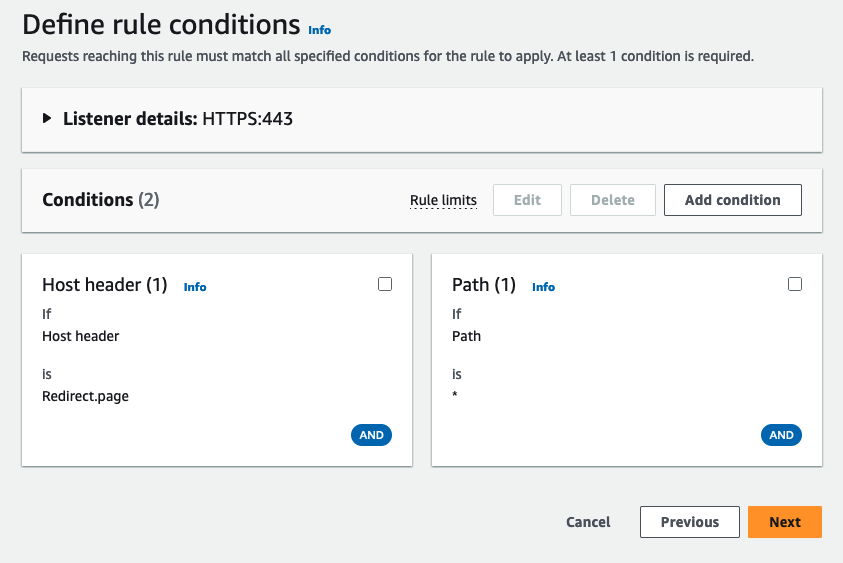Click the Conditions (2) section heading
Image resolution: width=843 pixels, height=563 pixels.
point(100,200)
